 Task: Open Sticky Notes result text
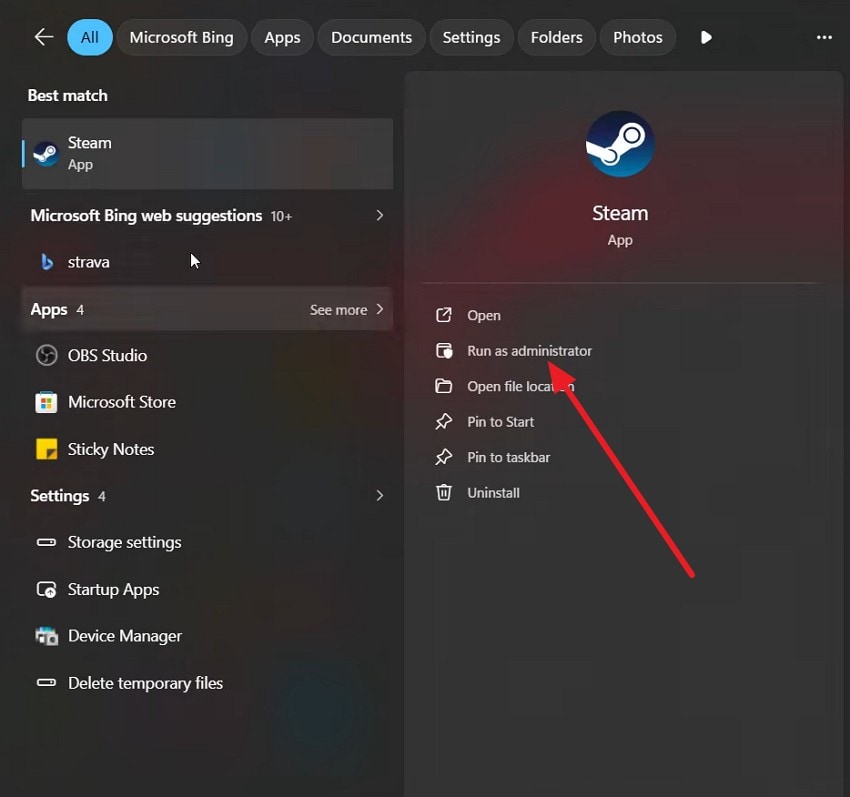coord(111,449)
